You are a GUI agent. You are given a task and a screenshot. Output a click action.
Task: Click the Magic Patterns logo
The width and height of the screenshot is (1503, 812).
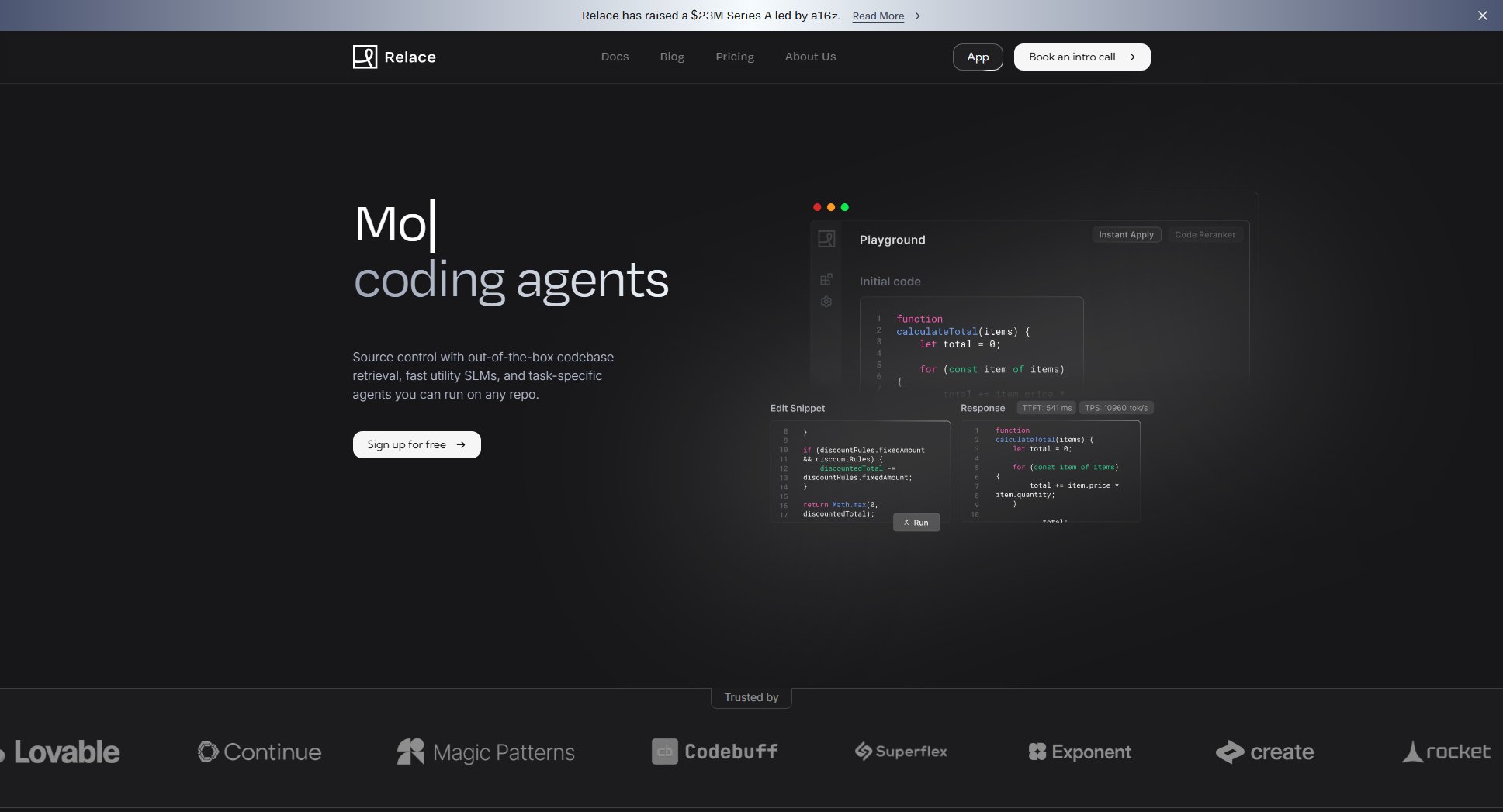(485, 752)
